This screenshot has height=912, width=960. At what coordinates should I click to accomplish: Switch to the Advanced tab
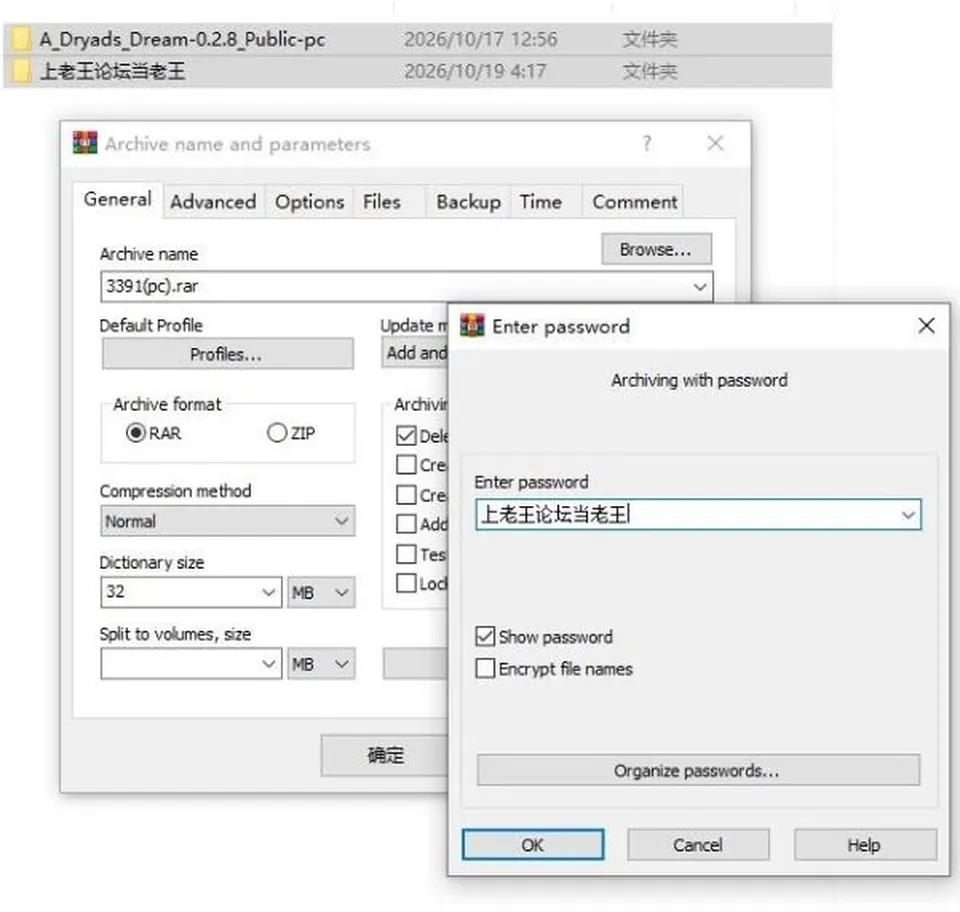pos(213,201)
